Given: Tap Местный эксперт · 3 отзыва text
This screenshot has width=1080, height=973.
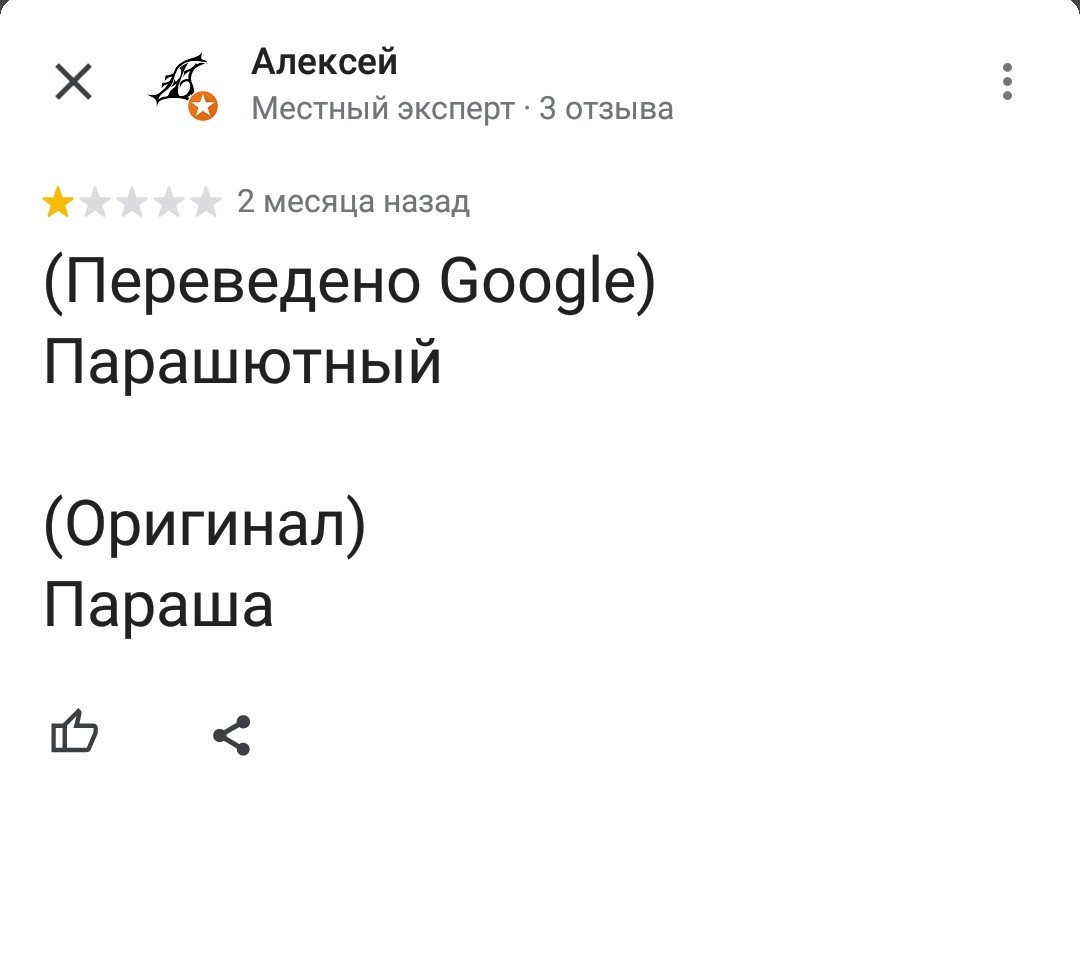Looking at the screenshot, I should tap(462, 109).
